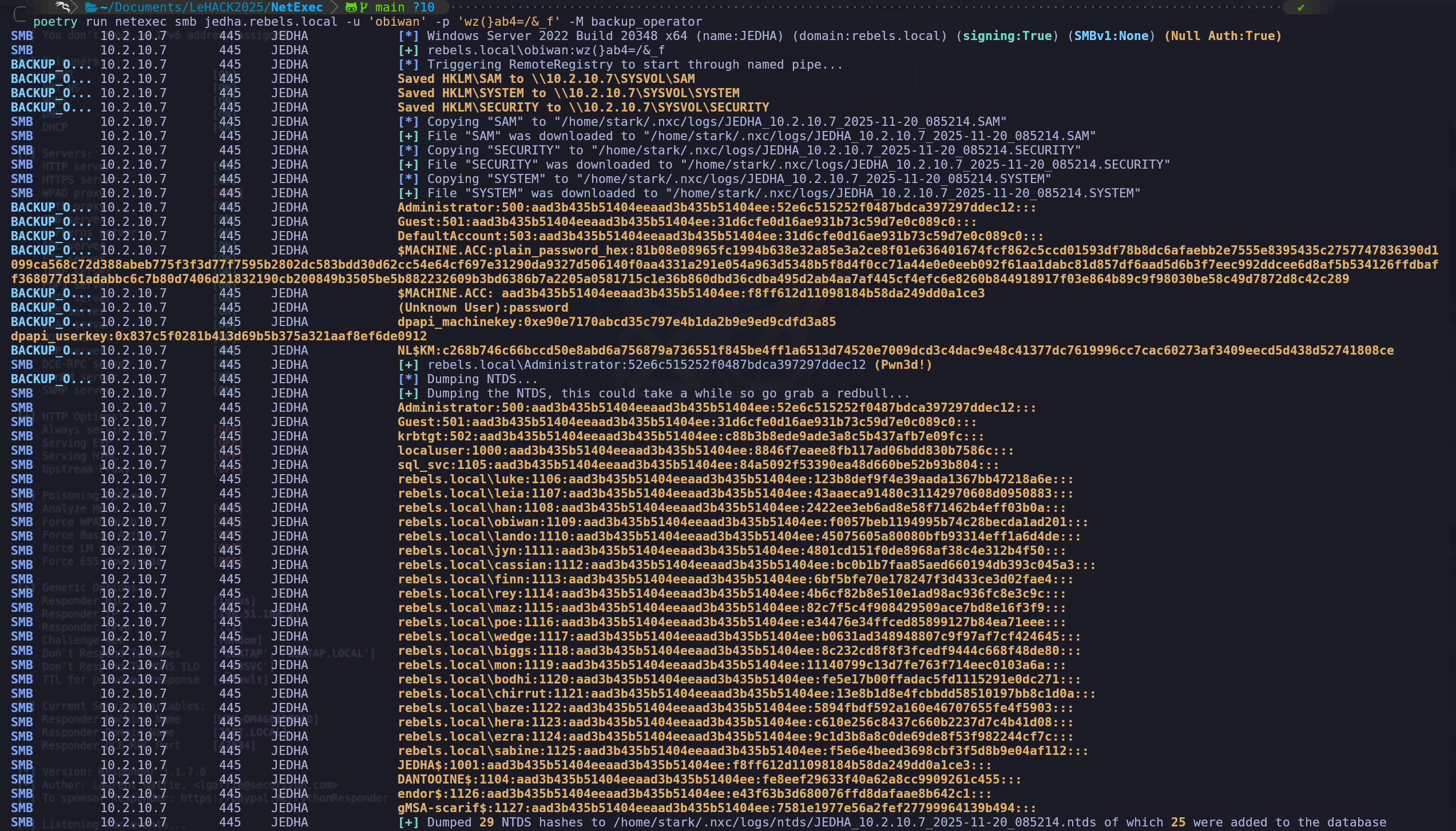Click the dpapi_userkey line
The width and height of the screenshot is (1456, 831).
(219, 336)
